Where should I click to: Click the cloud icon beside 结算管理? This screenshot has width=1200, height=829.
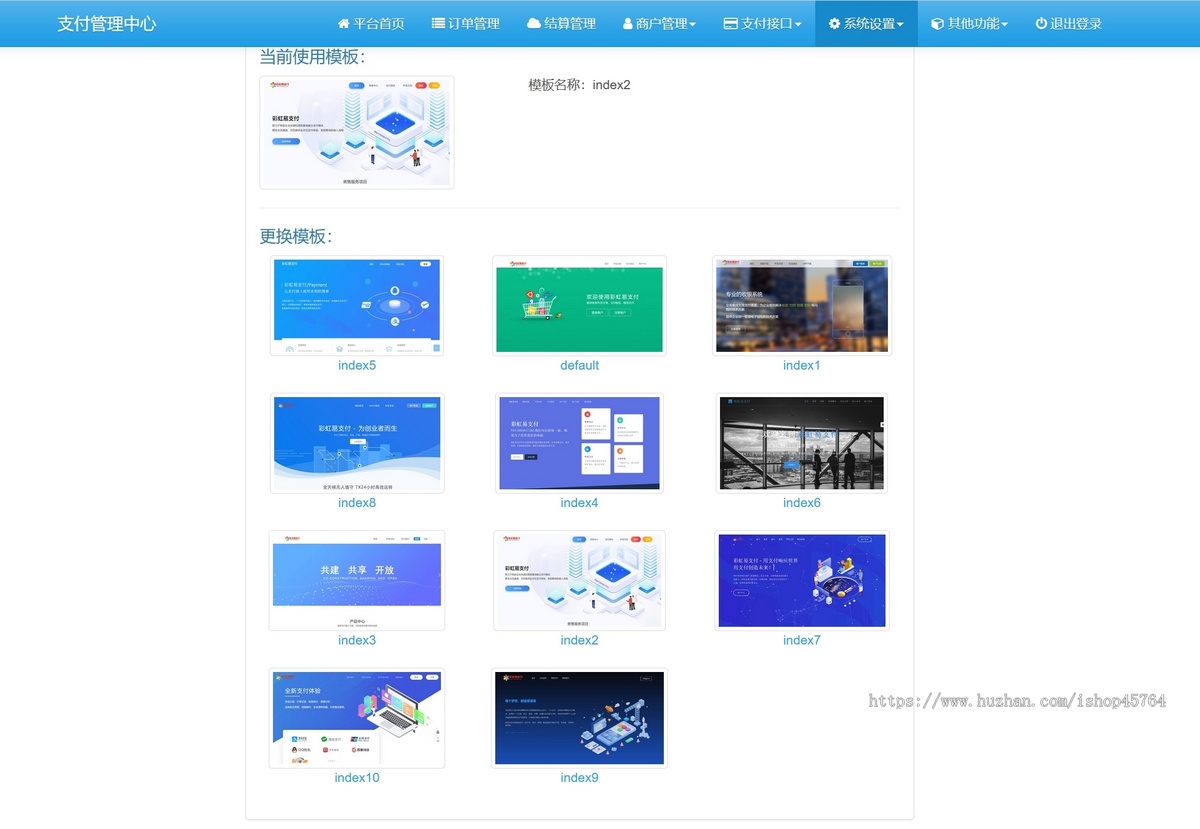534,23
